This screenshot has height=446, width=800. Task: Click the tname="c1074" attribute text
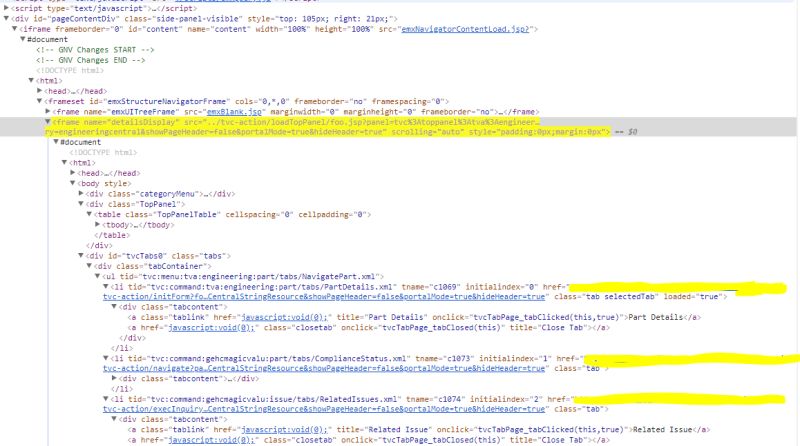[x=436, y=399]
